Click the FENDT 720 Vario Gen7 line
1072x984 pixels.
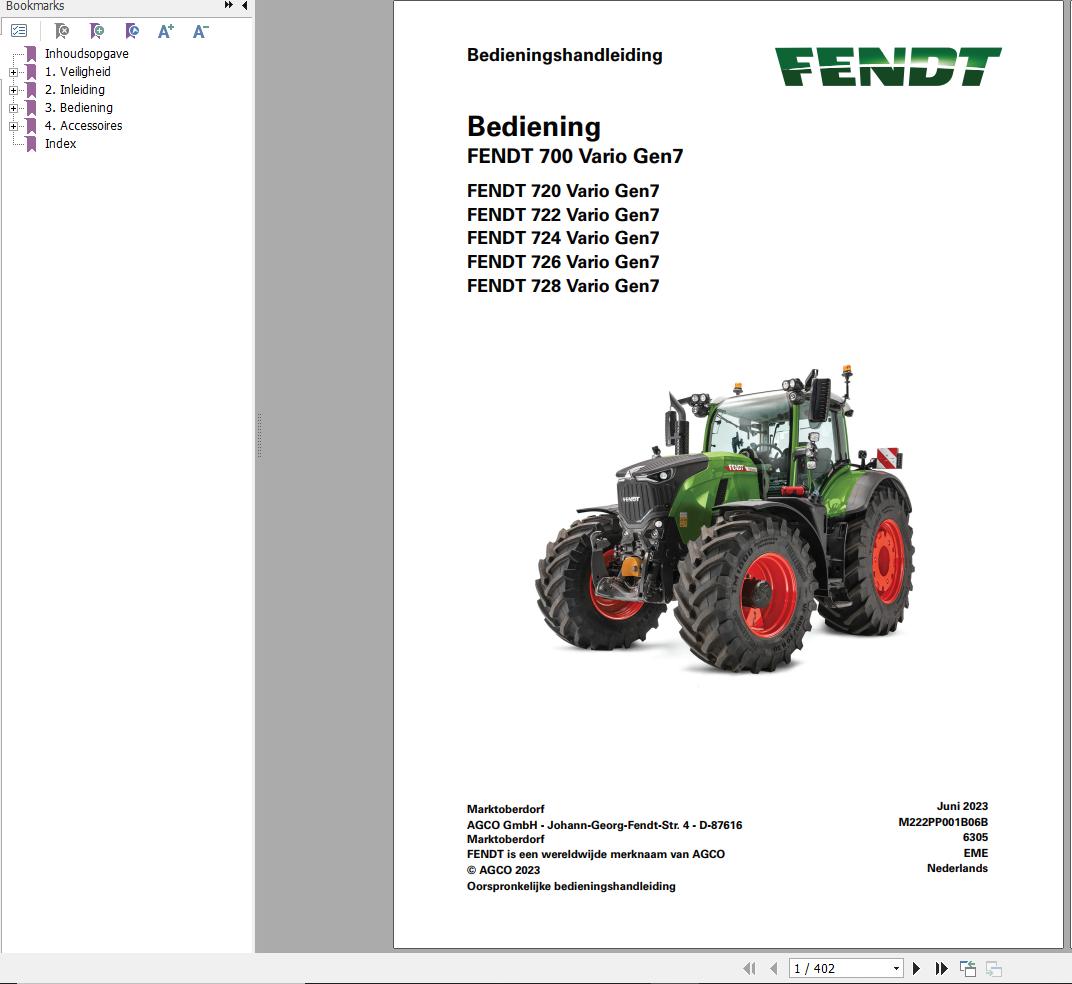(563, 191)
